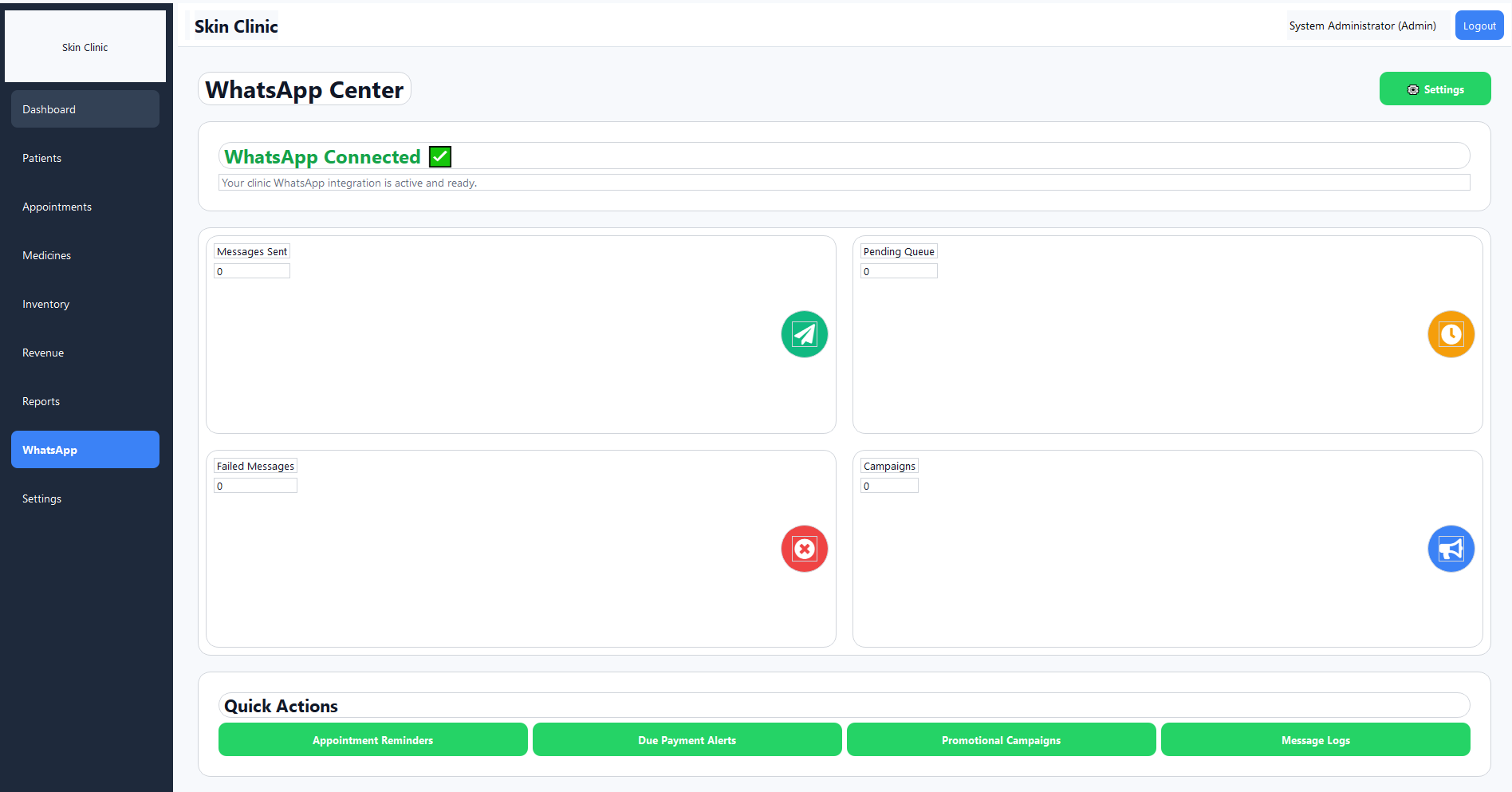This screenshot has height=792, width=1512.
Task: Click the gear icon in the green Settings button
Action: click(1413, 89)
